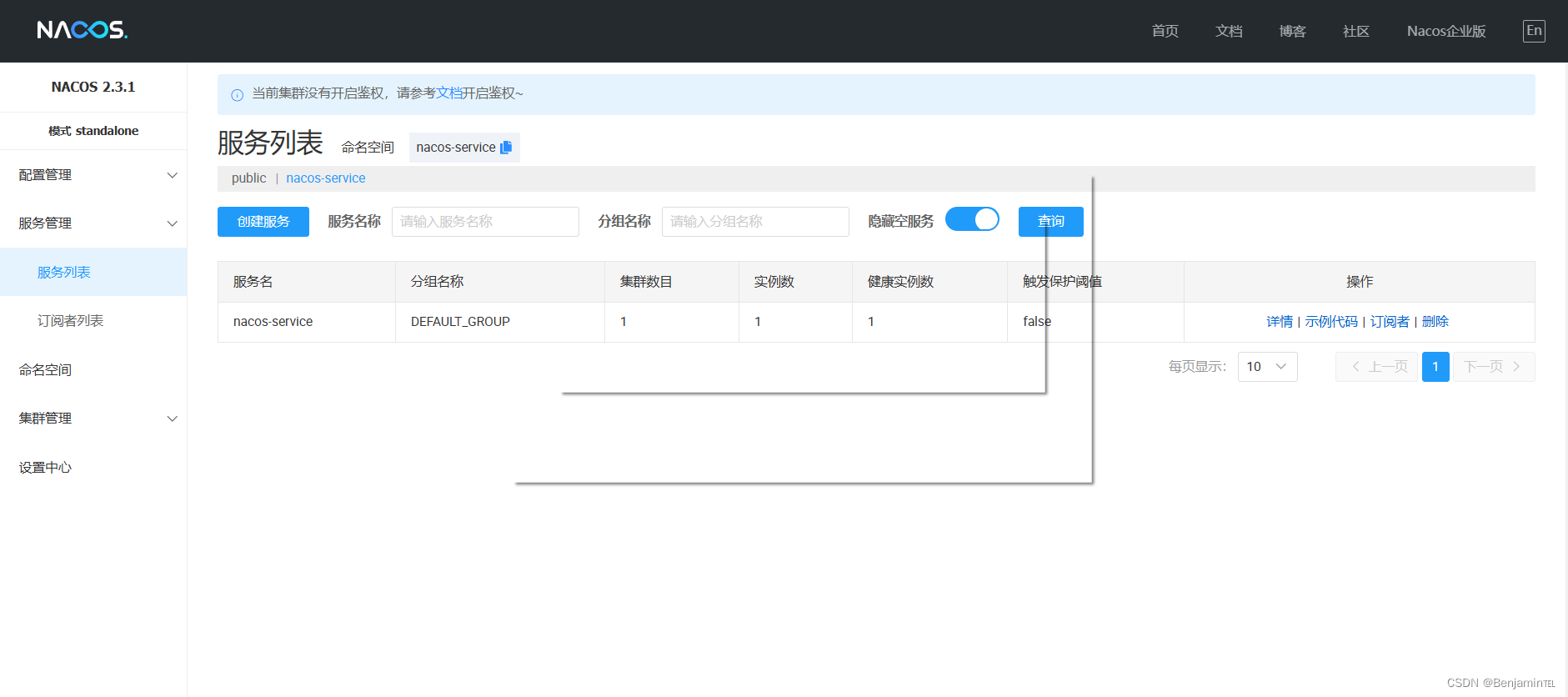Click the NACOS logo
1568x697 pixels.
[82, 31]
